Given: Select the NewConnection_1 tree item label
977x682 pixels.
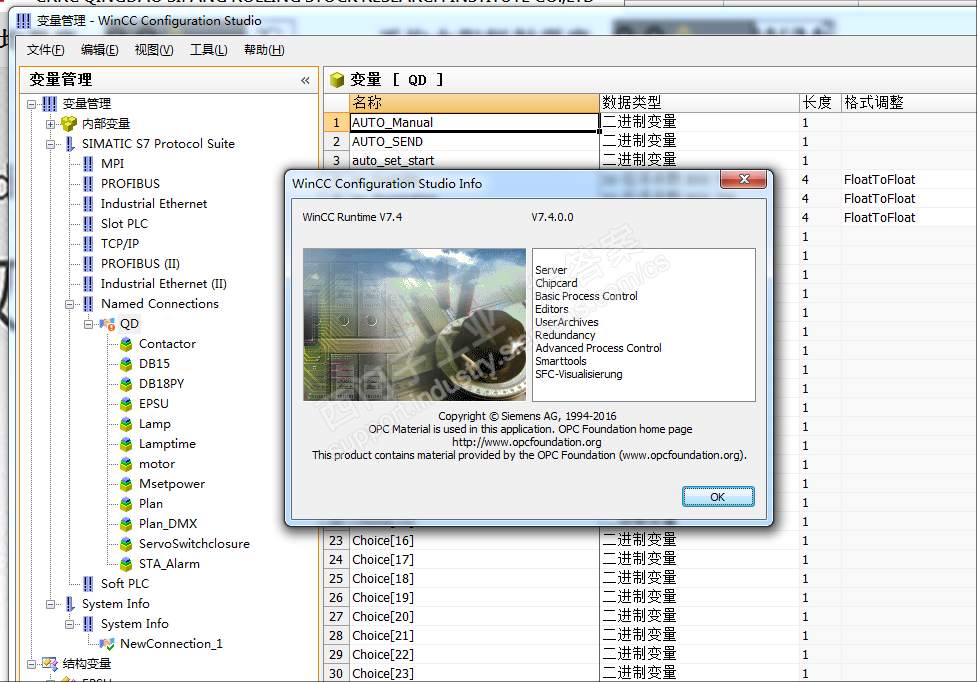Looking at the screenshot, I should click(171, 644).
